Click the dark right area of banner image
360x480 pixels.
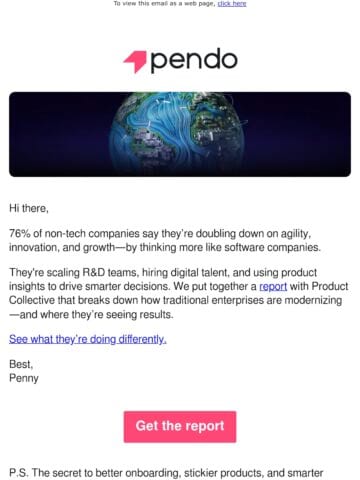(300, 134)
